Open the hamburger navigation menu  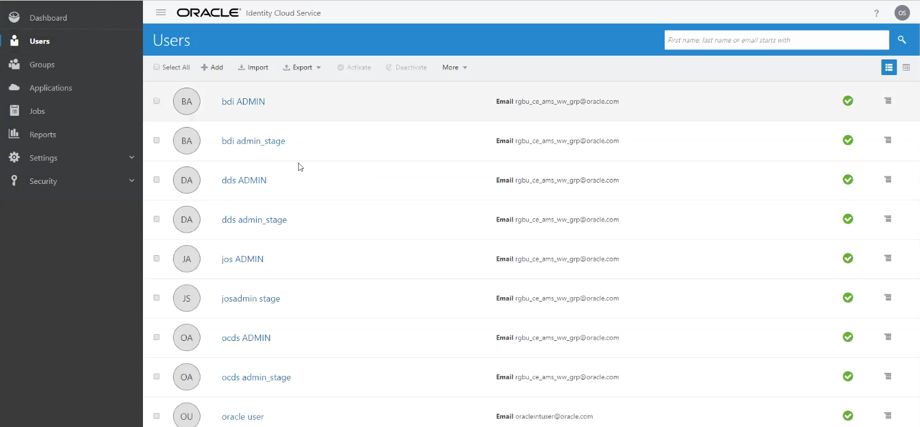(161, 12)
